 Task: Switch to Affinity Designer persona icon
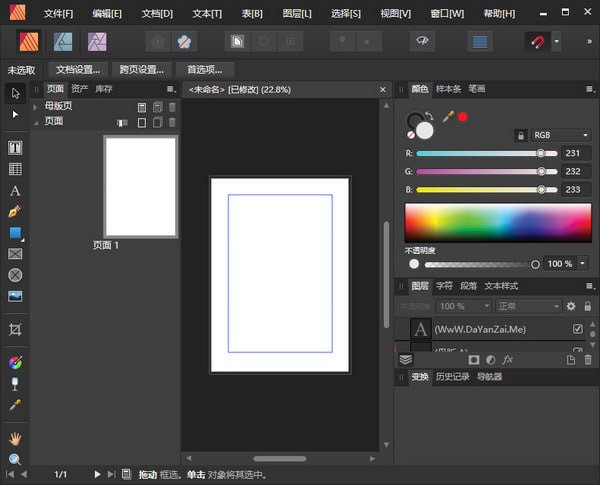pyautogui.click(x=63, y=42)
